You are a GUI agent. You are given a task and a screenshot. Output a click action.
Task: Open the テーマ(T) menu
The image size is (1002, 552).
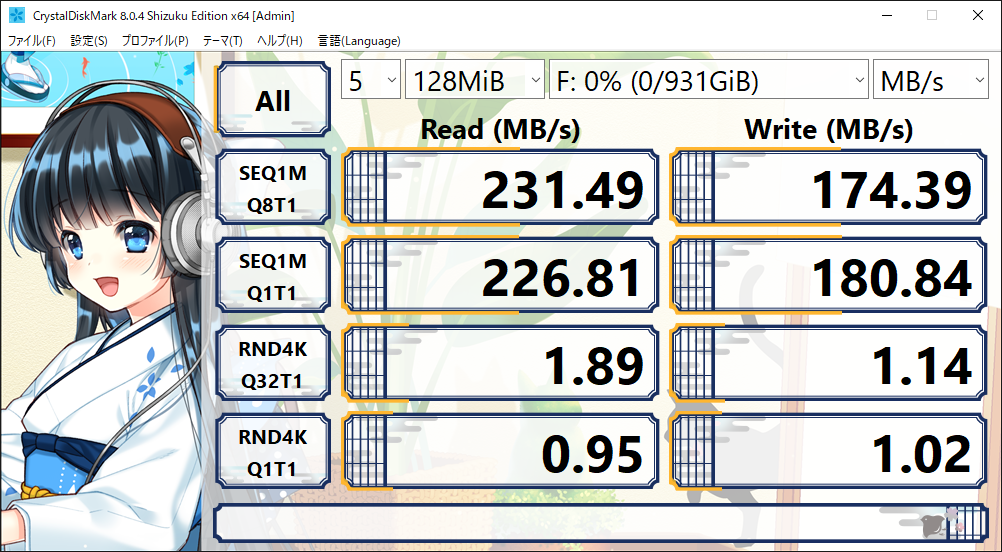pos(222,41)
